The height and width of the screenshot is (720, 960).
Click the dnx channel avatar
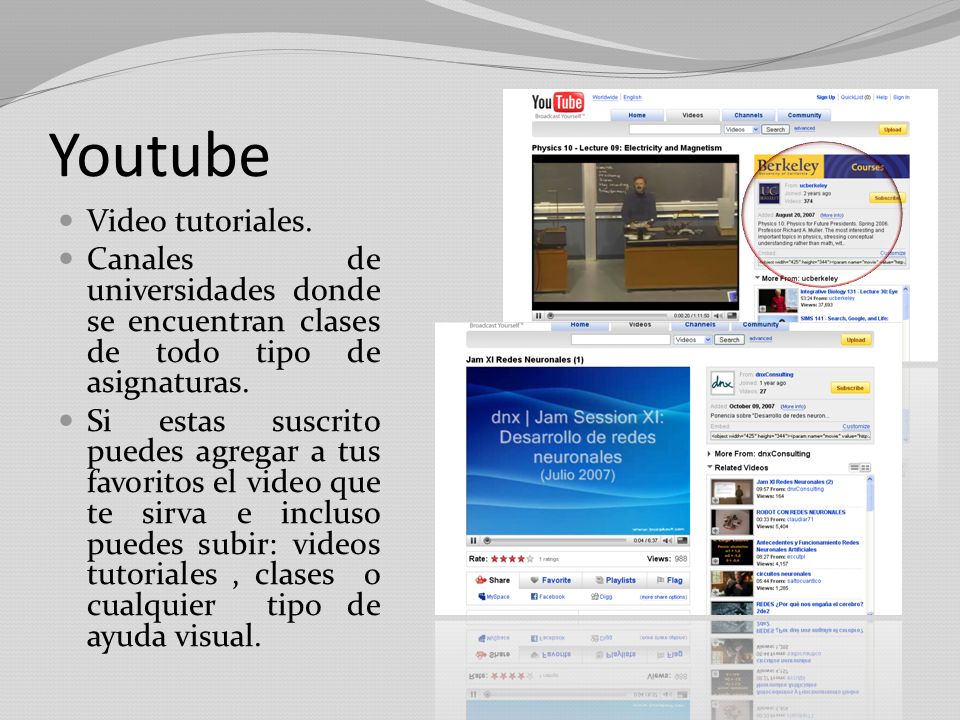tap(722, 383)
